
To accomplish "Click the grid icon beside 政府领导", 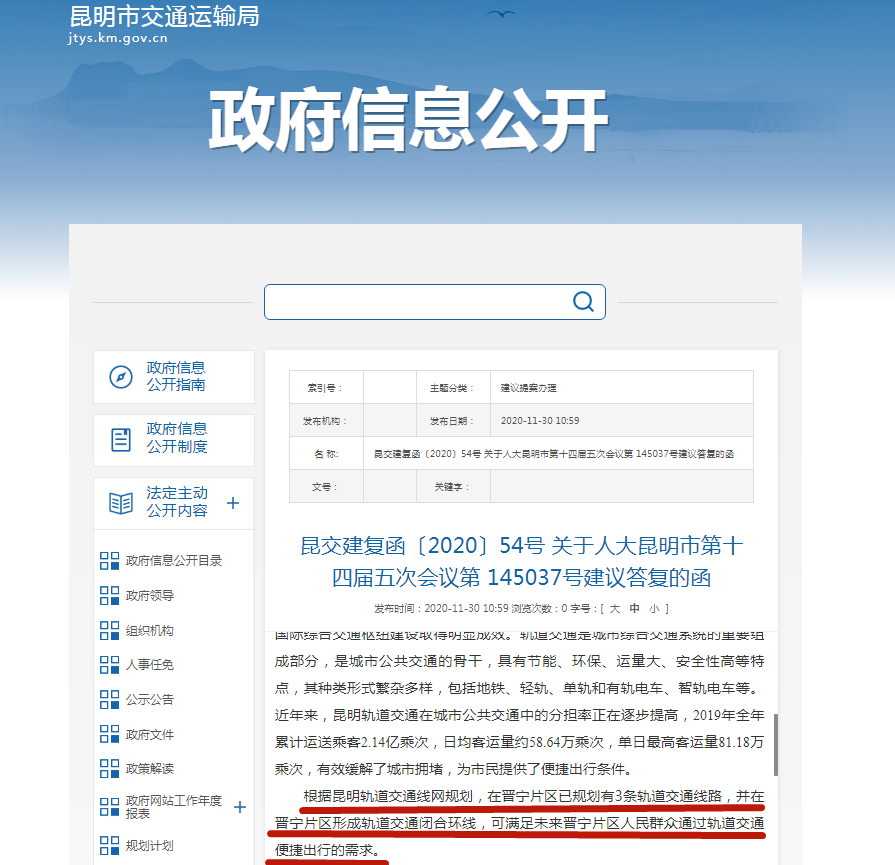I will pos(109,596).
